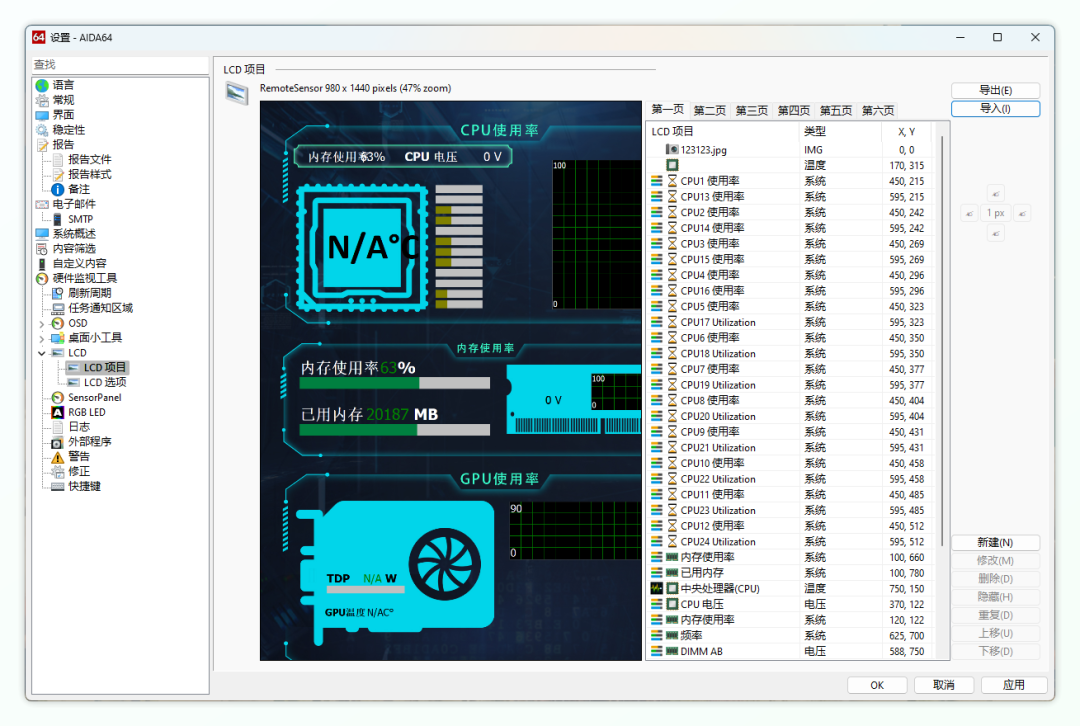Click the hourglass icon for CPU1 使用率
Screen dimensions: 1080x726
pos(672,181)
